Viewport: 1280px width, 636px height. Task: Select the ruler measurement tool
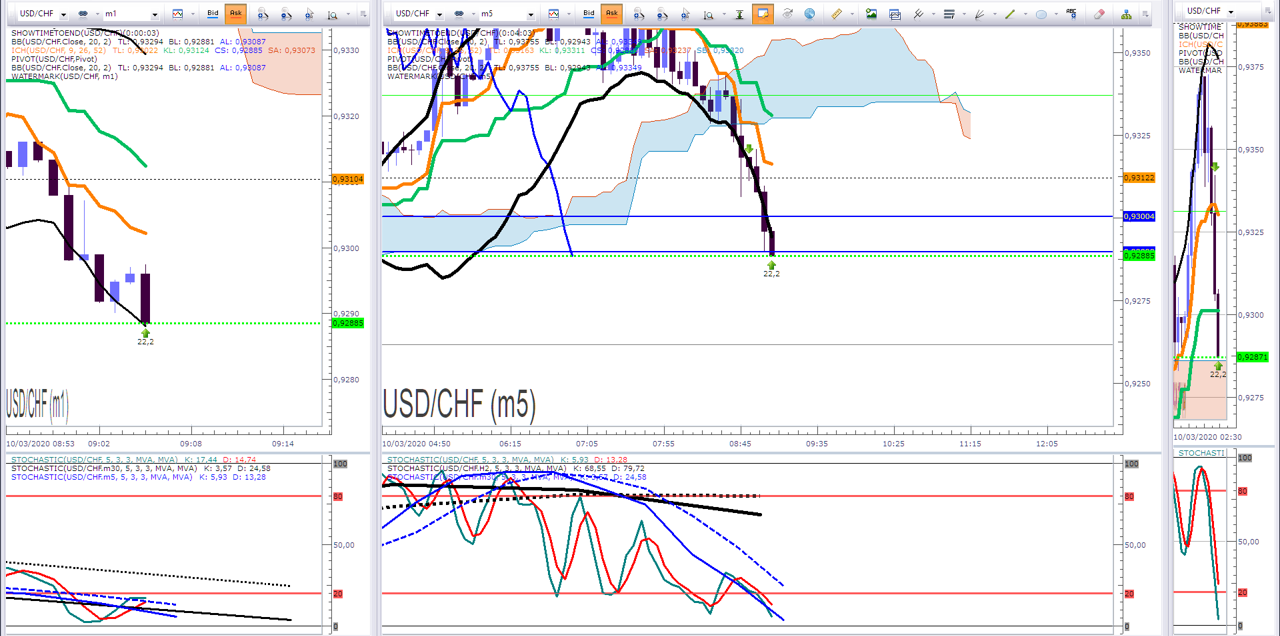pos(837,14)
